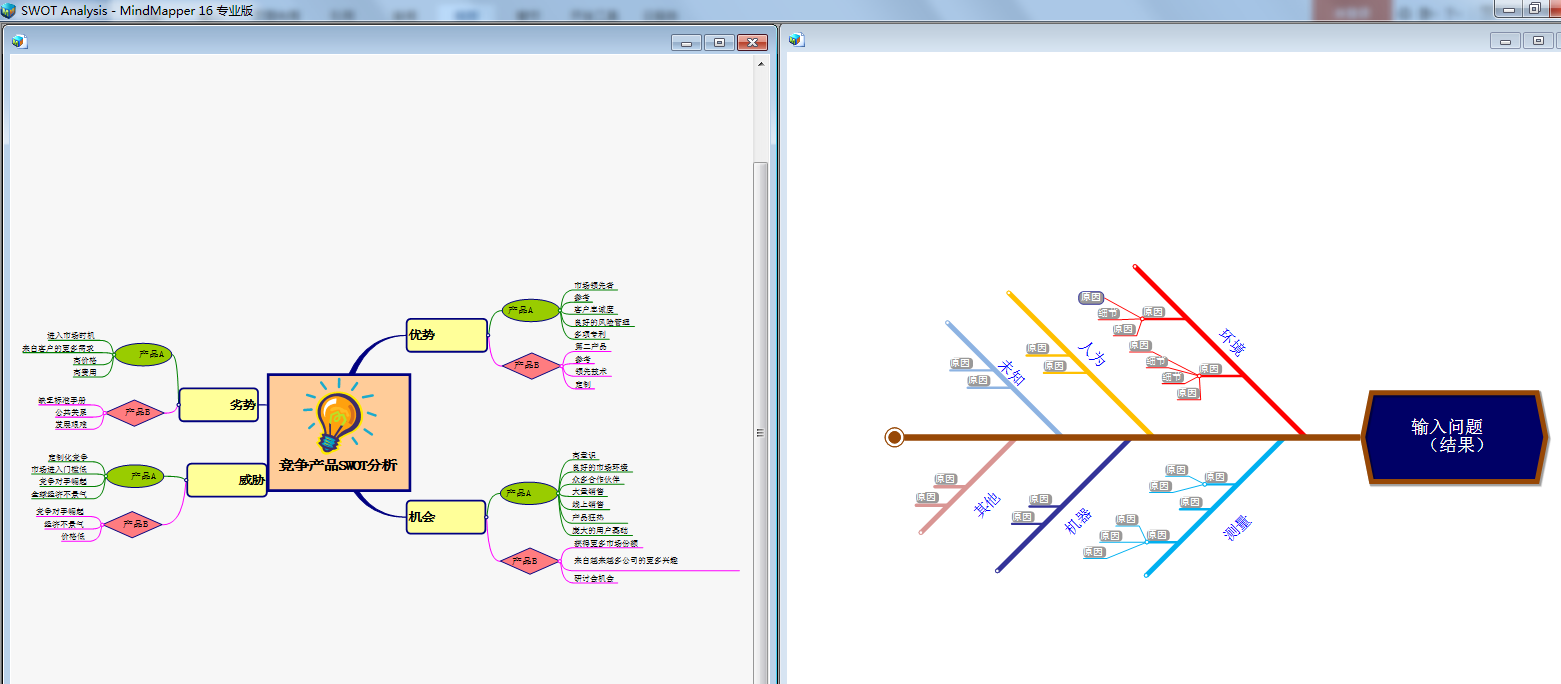Select the 产品B diamond under 机会

click(529, 561)
